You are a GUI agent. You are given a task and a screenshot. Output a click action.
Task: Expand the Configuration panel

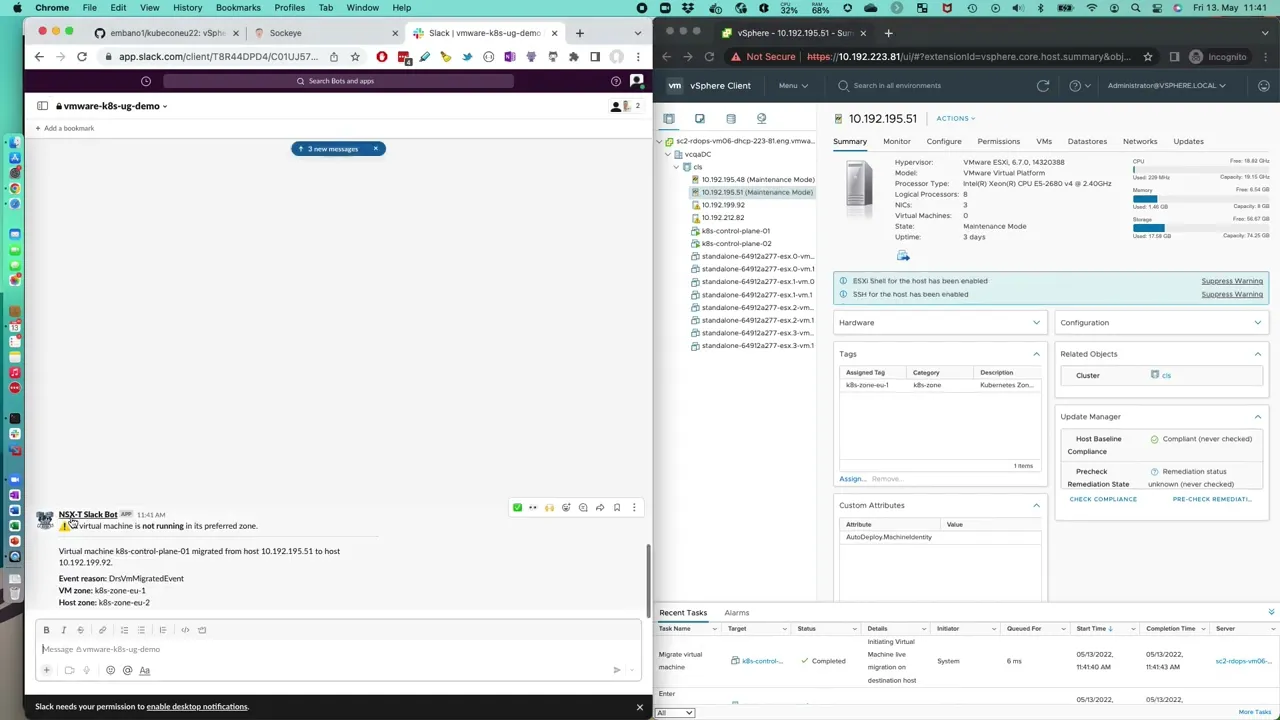tap(1257, 323)
